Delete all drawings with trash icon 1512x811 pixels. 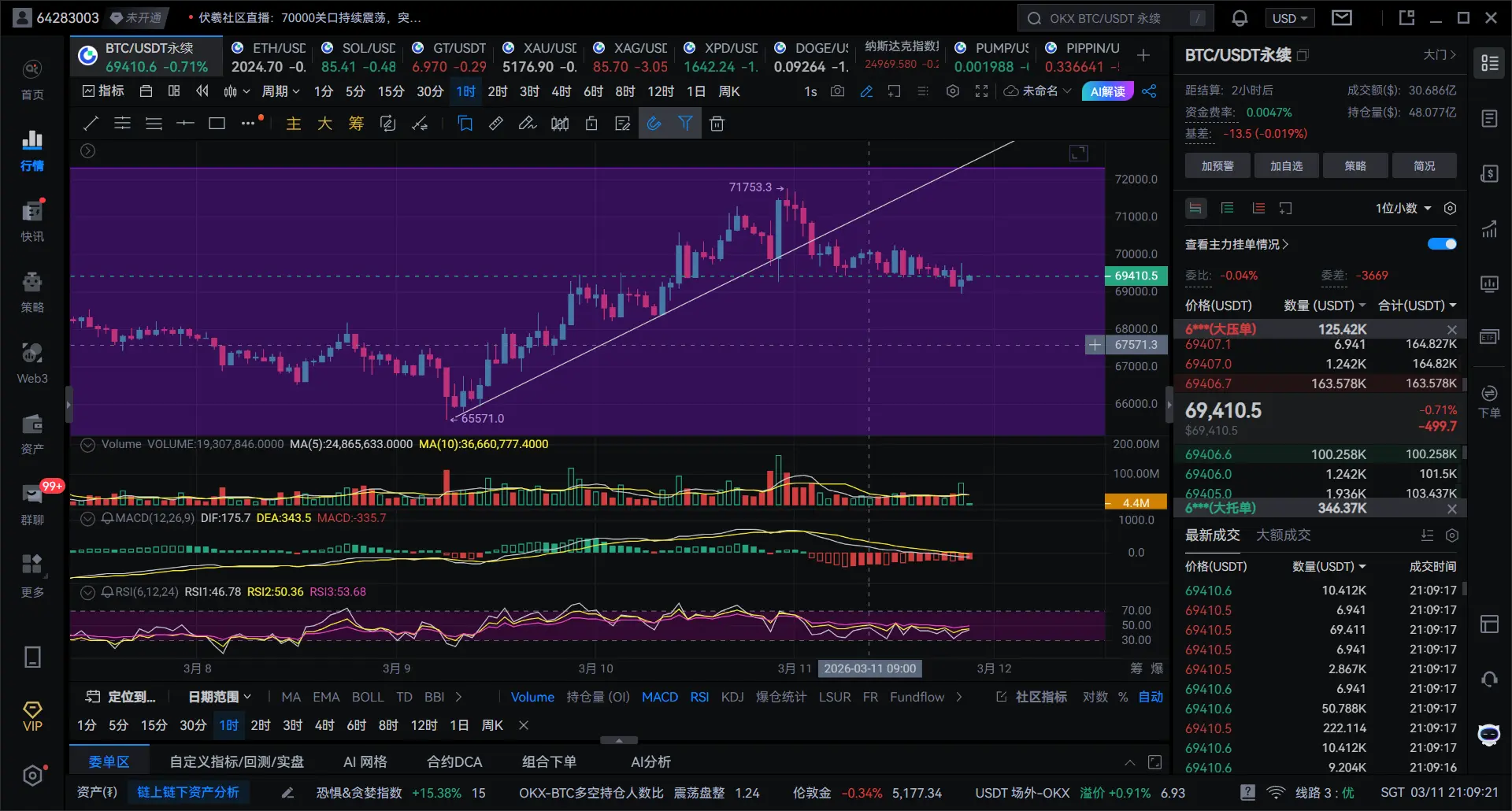717,124
